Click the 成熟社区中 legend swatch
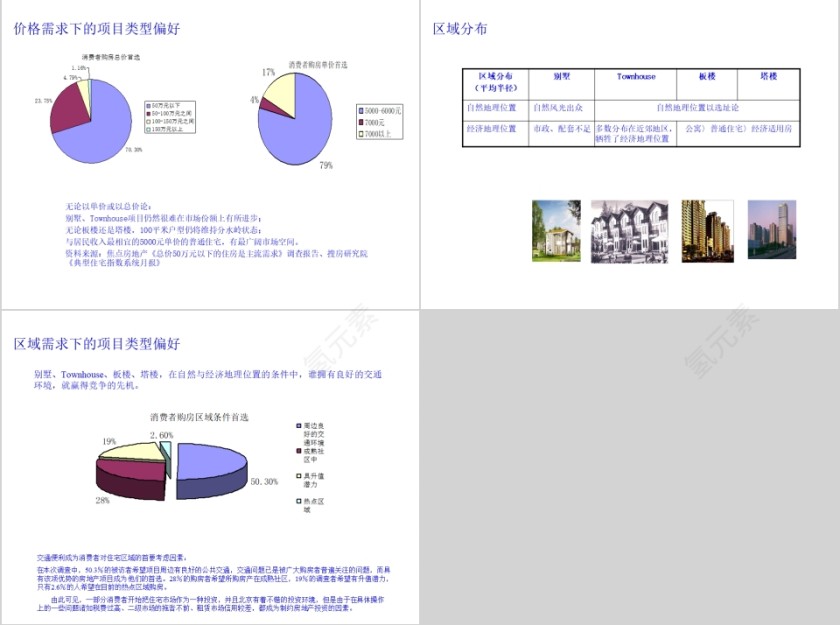Viewport: 840px width, 625px height. 297,451
